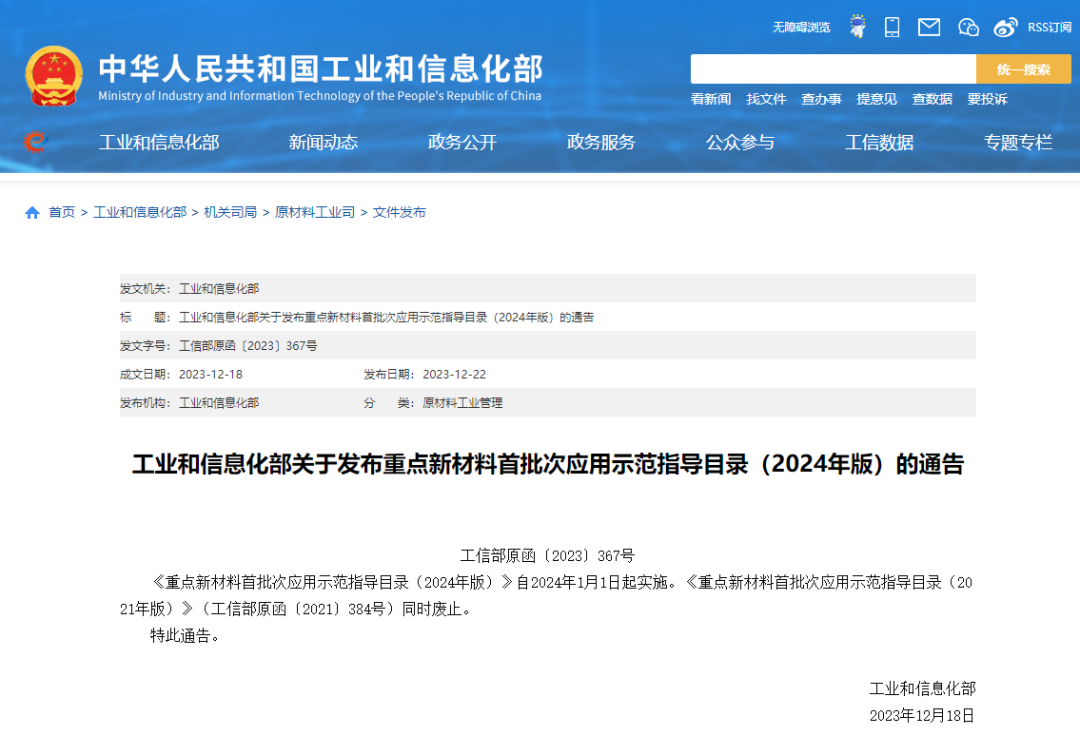Select the 政务公开 navigation item
Screen dimensions: 1080x736
461,142
